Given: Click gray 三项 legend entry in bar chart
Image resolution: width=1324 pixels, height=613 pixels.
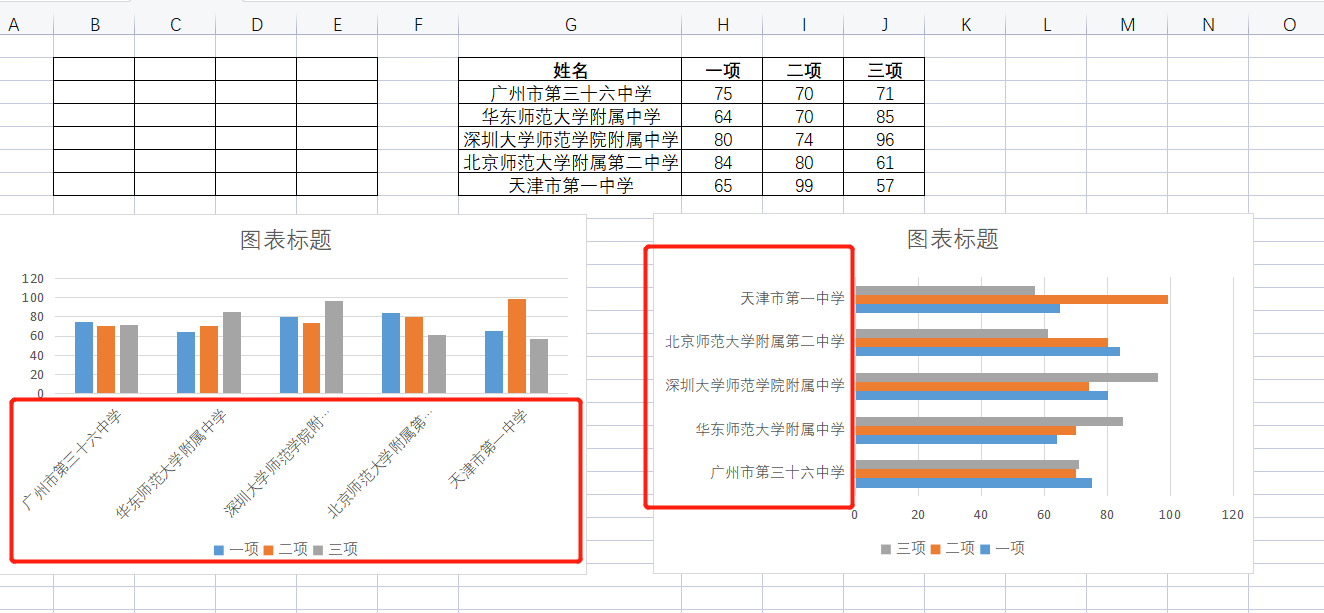Looking at the screenshot, I should click(x=903, y=548).
